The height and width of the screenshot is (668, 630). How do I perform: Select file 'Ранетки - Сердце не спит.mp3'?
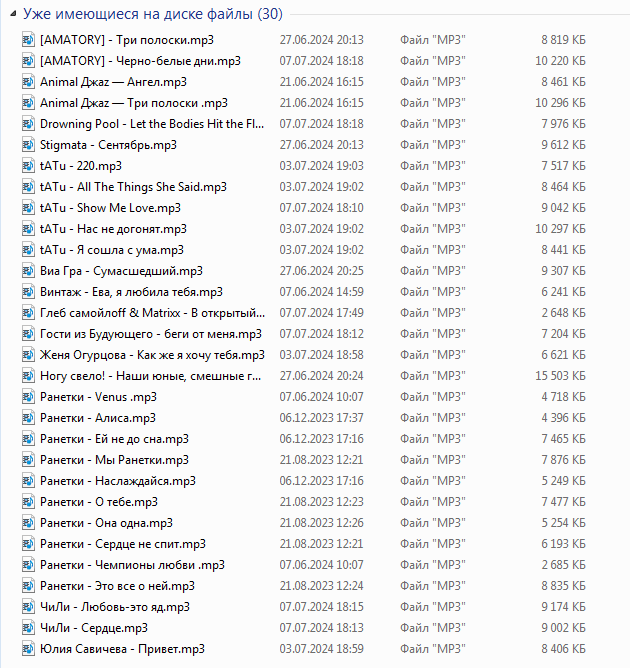[x=123, y=544]
